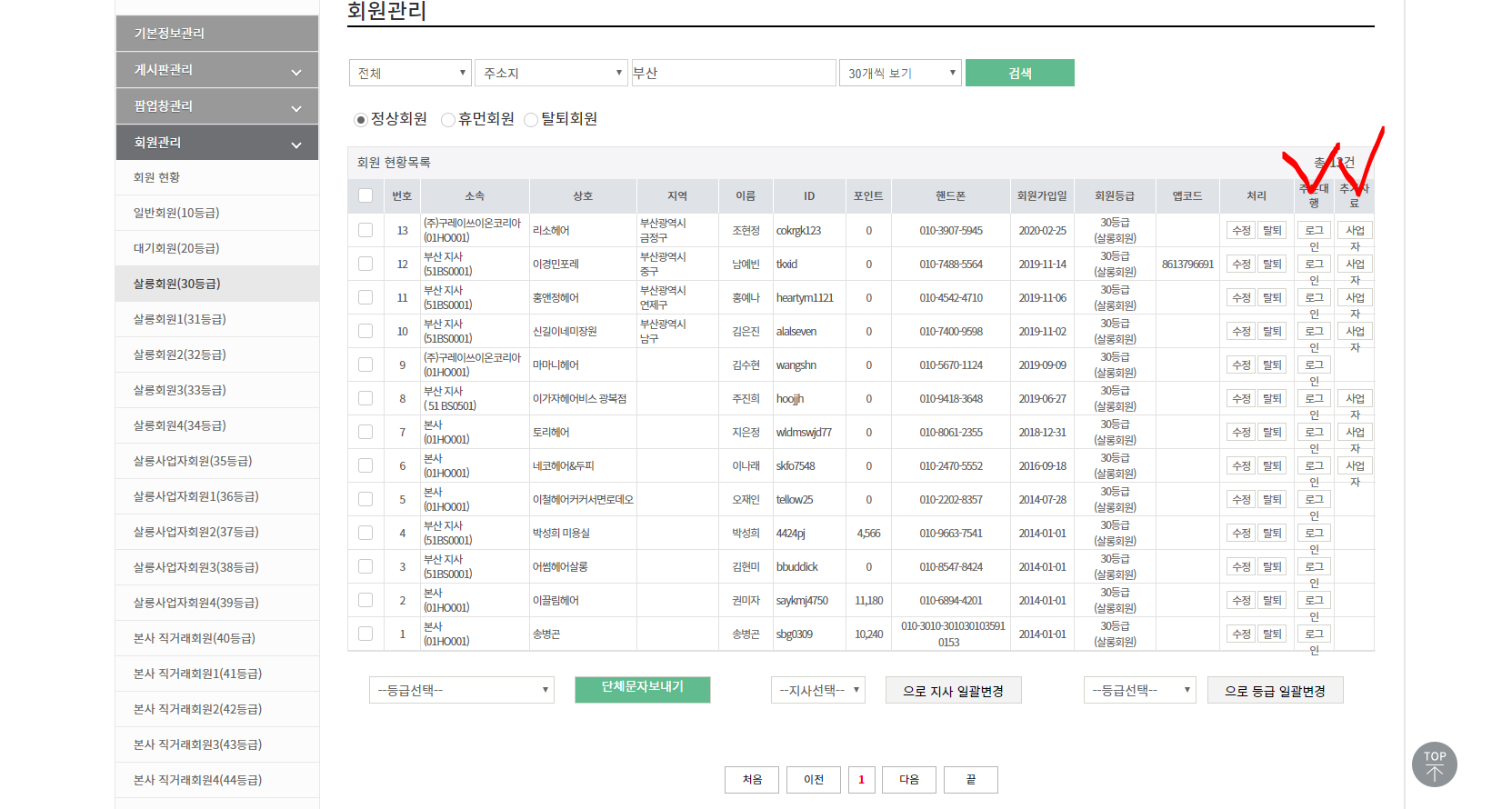The height and width of the screenshot is (809, 1512).
Task: Click 로그인 for member tlxid
Action: 1314,264
